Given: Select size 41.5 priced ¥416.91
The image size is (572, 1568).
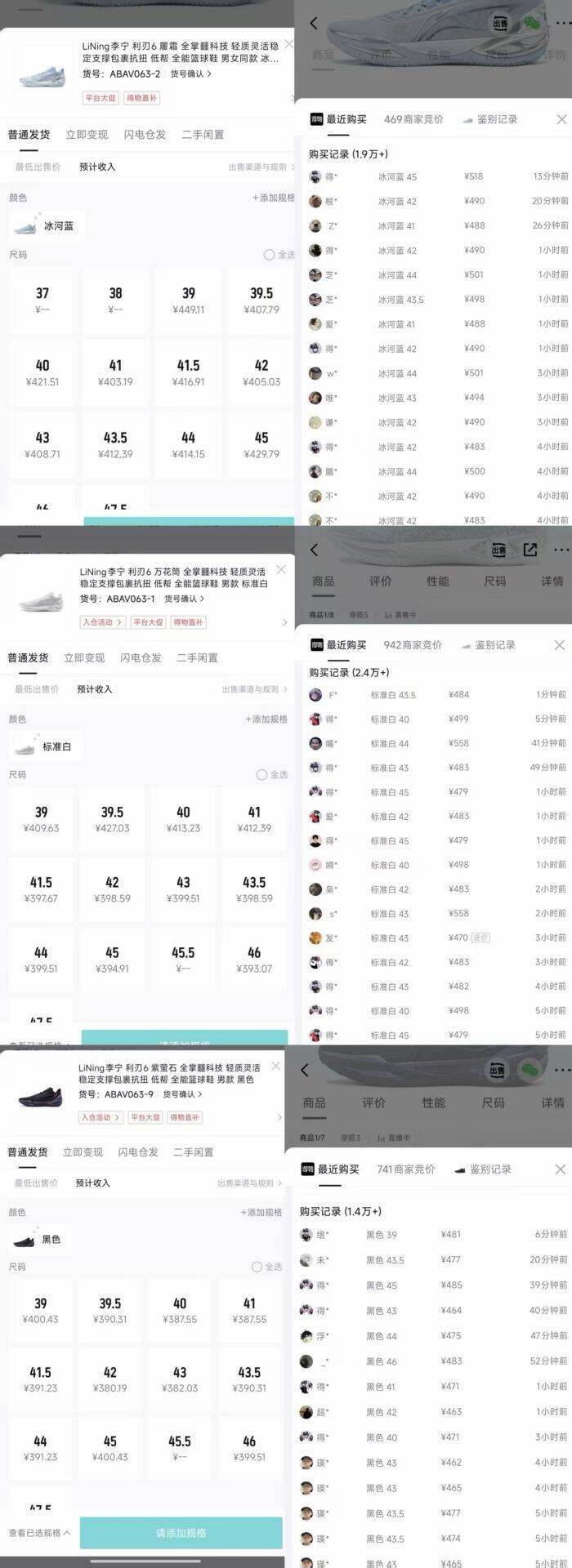Looking at the screenshot, I should click(x=189, y=372).
